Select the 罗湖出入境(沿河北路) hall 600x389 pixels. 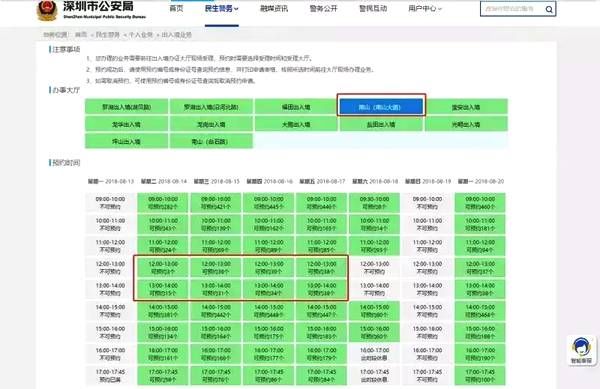(211, 107)
